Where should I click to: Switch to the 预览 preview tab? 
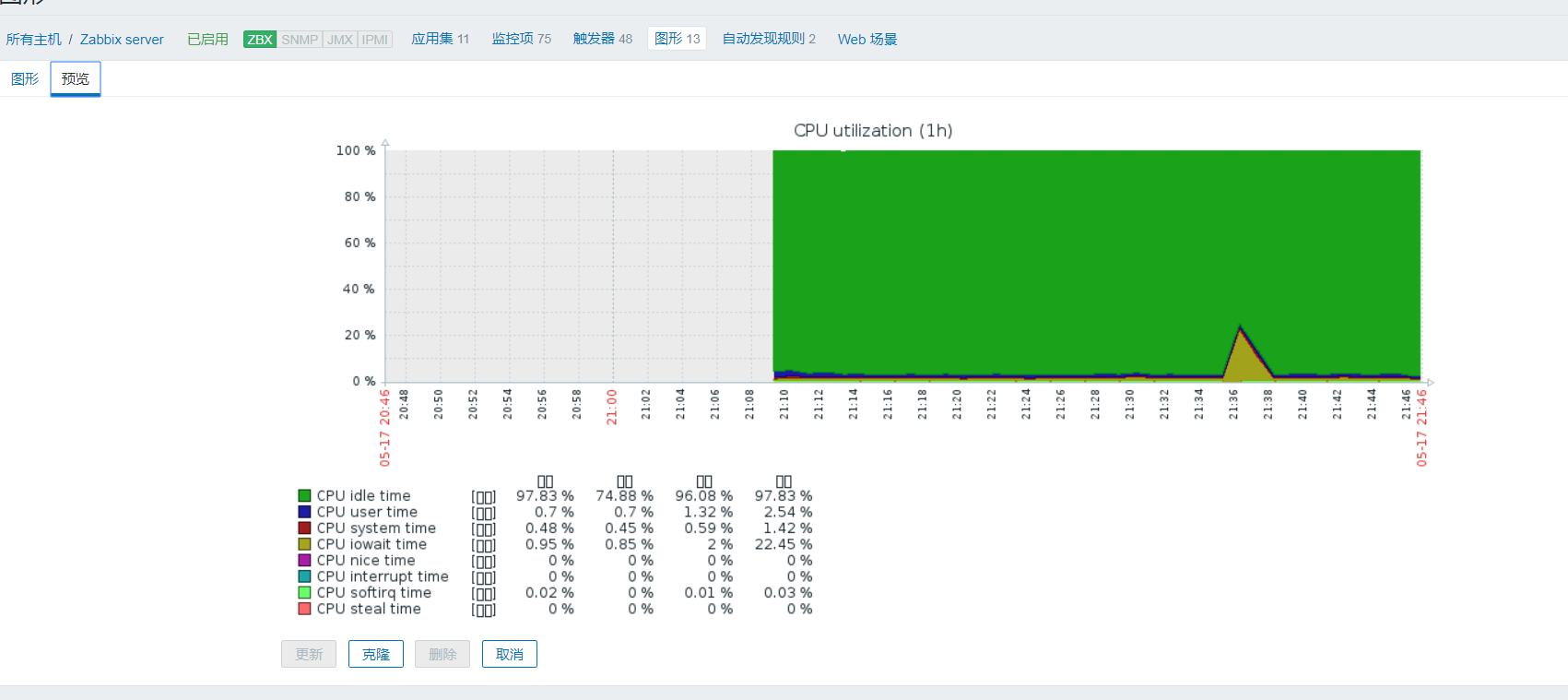point(76,79)
